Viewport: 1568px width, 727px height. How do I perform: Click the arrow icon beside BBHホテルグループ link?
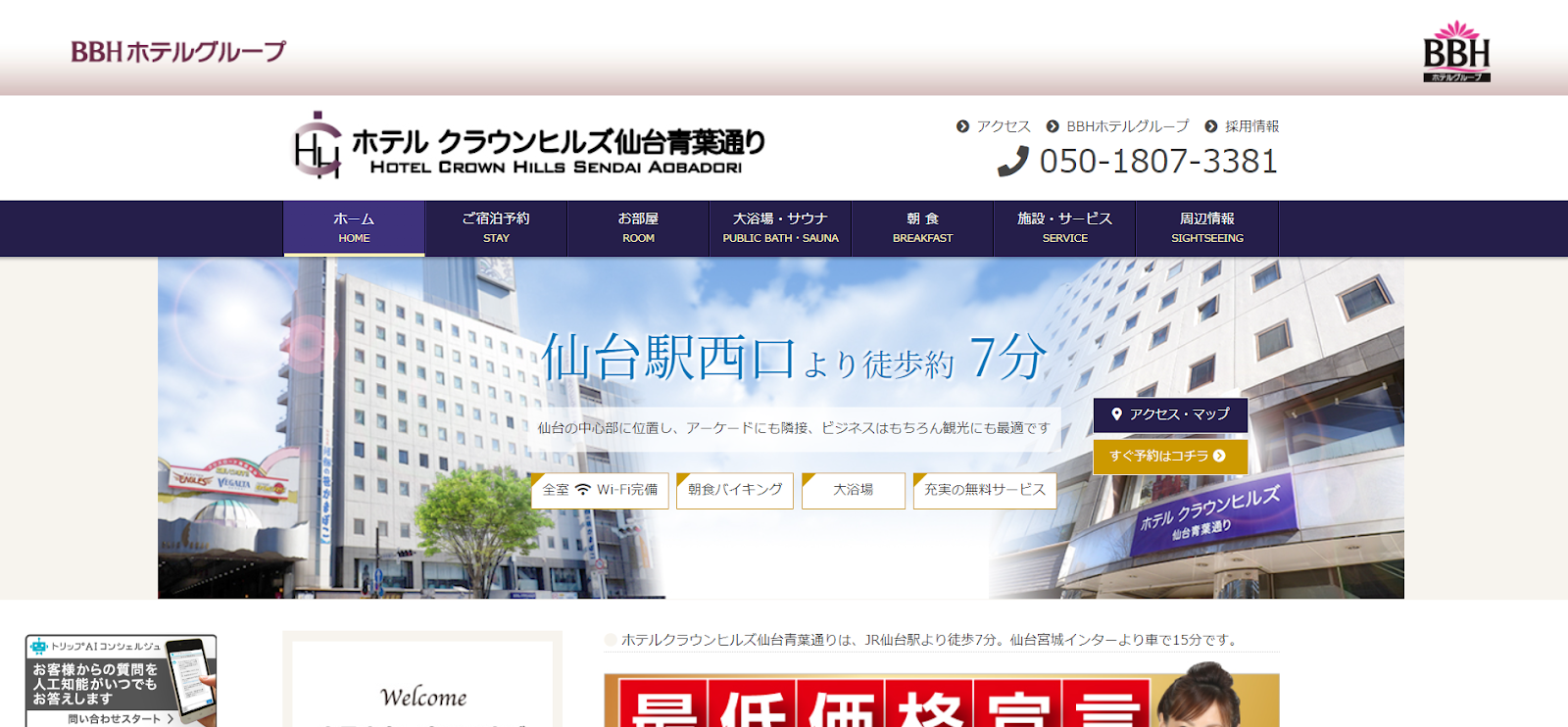click(1053, 126)
